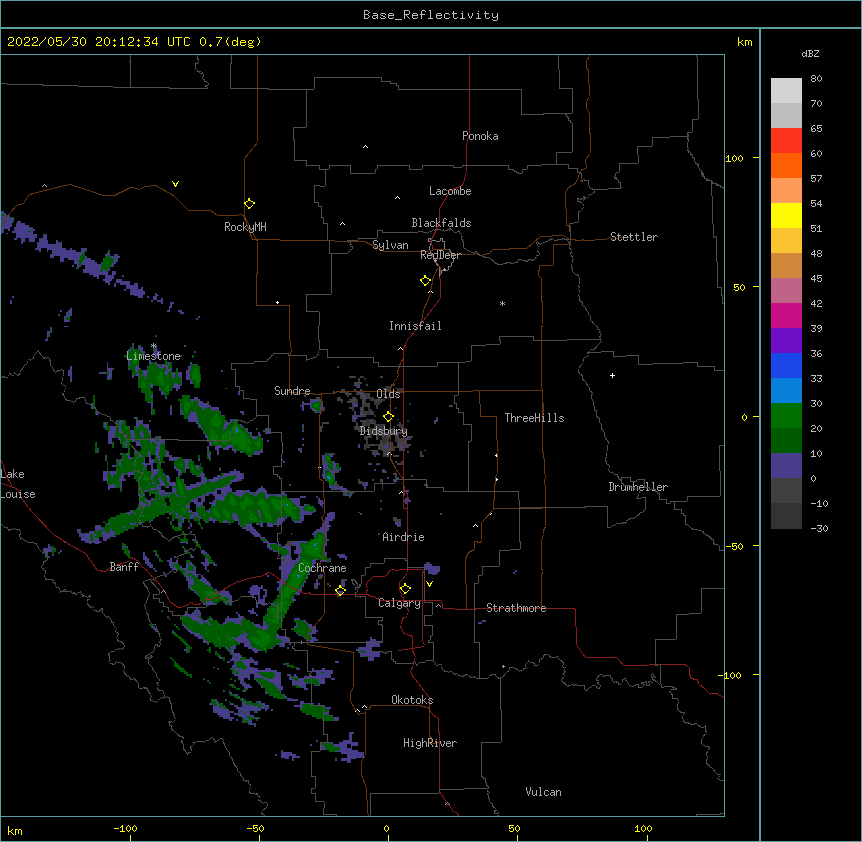The width and height of the screenshot is (862, 842).
Task: Click the Airdrie city label
Action: tap(403, 537)
